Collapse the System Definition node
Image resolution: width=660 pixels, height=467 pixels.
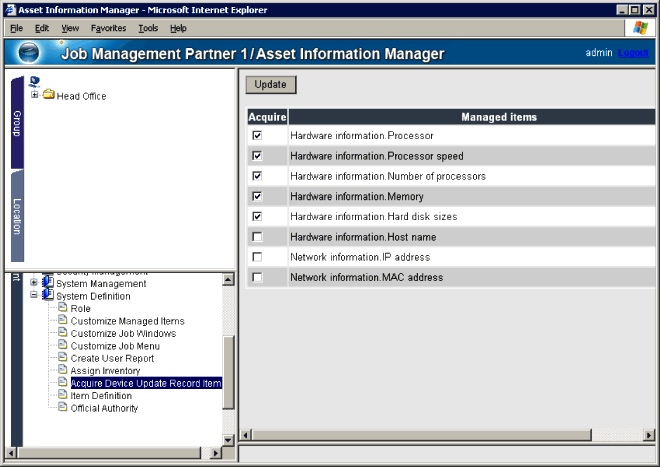pyautogui.click(x=35, y=296)
